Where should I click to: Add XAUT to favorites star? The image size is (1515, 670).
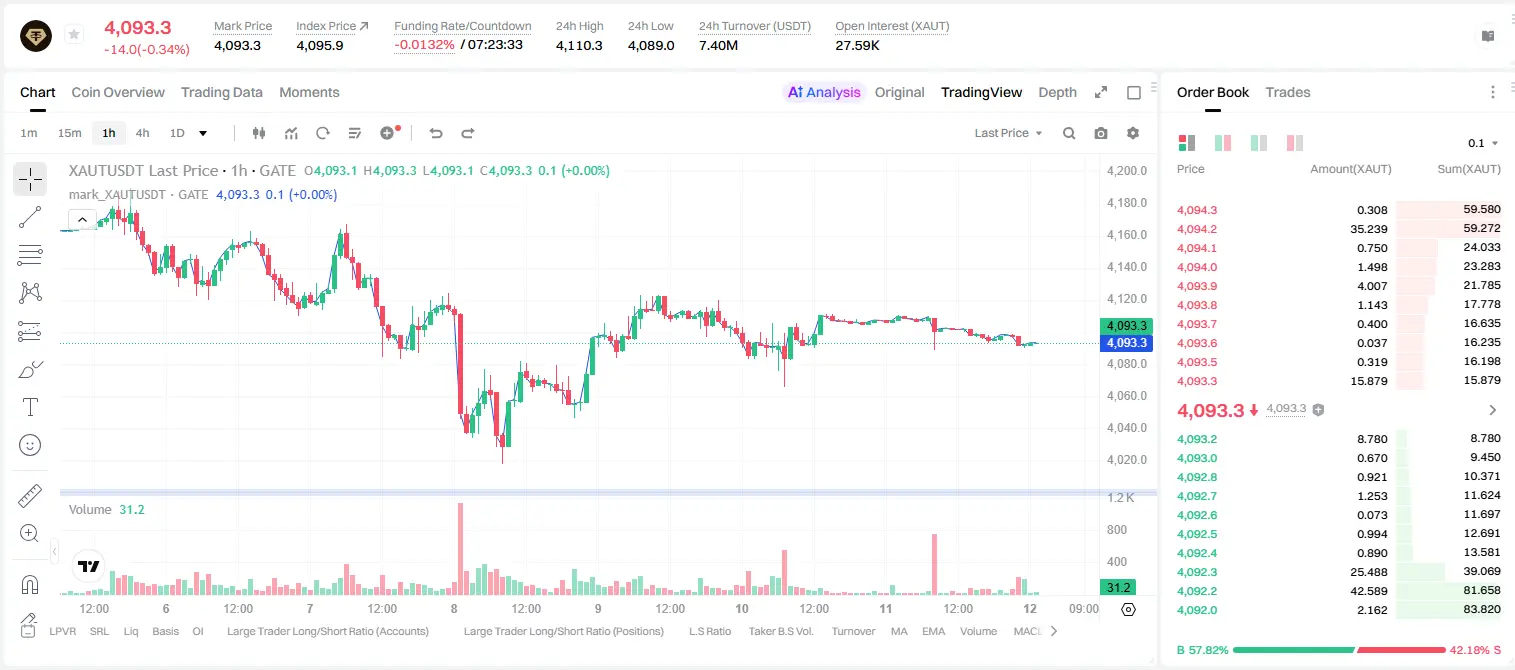click(73, 35)
